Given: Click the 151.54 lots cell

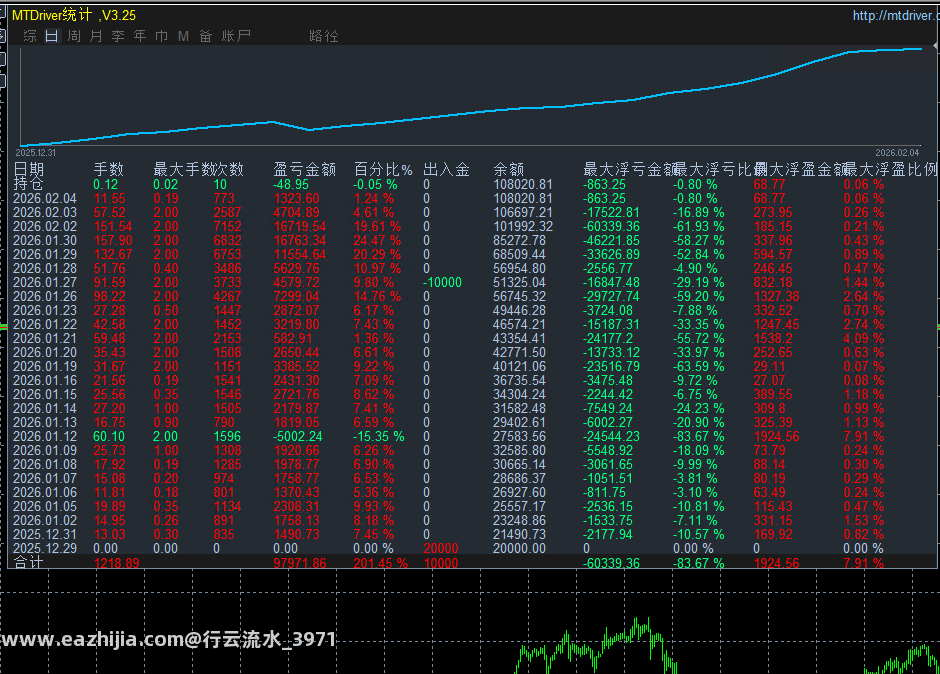Looking at the screenshot, I should [113, 227].
